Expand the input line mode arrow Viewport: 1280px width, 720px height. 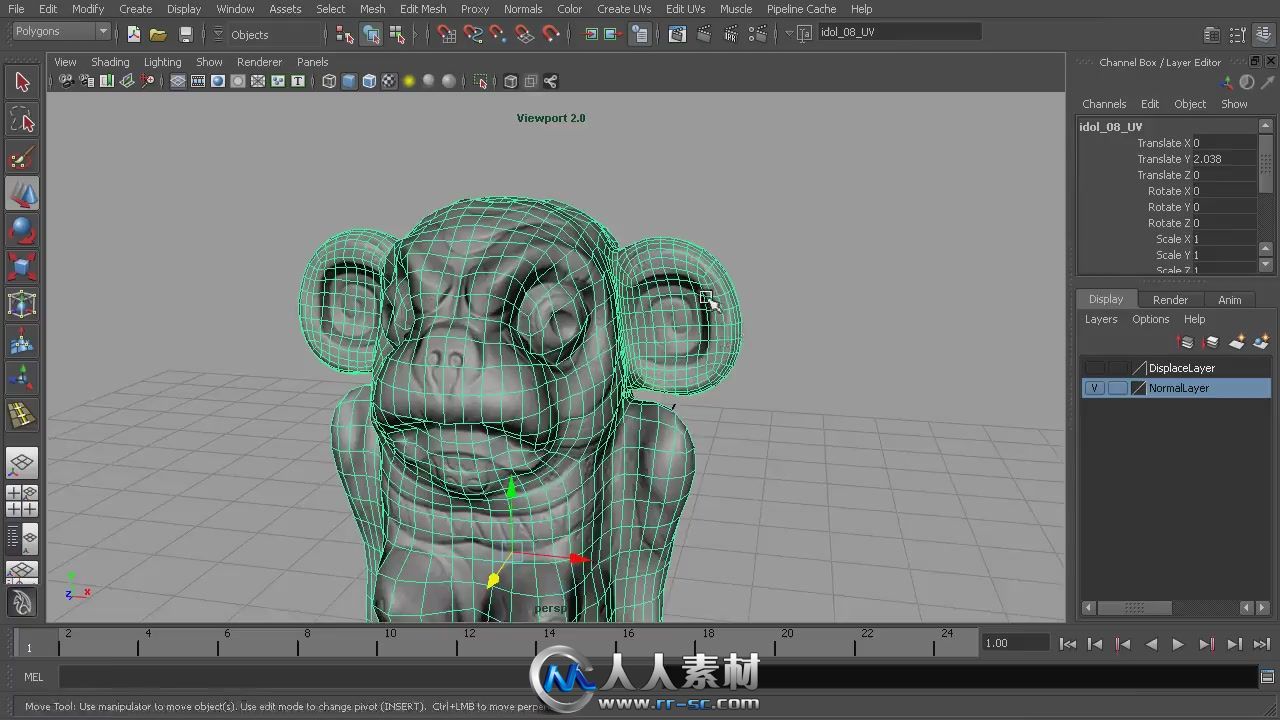click(789, 34)
